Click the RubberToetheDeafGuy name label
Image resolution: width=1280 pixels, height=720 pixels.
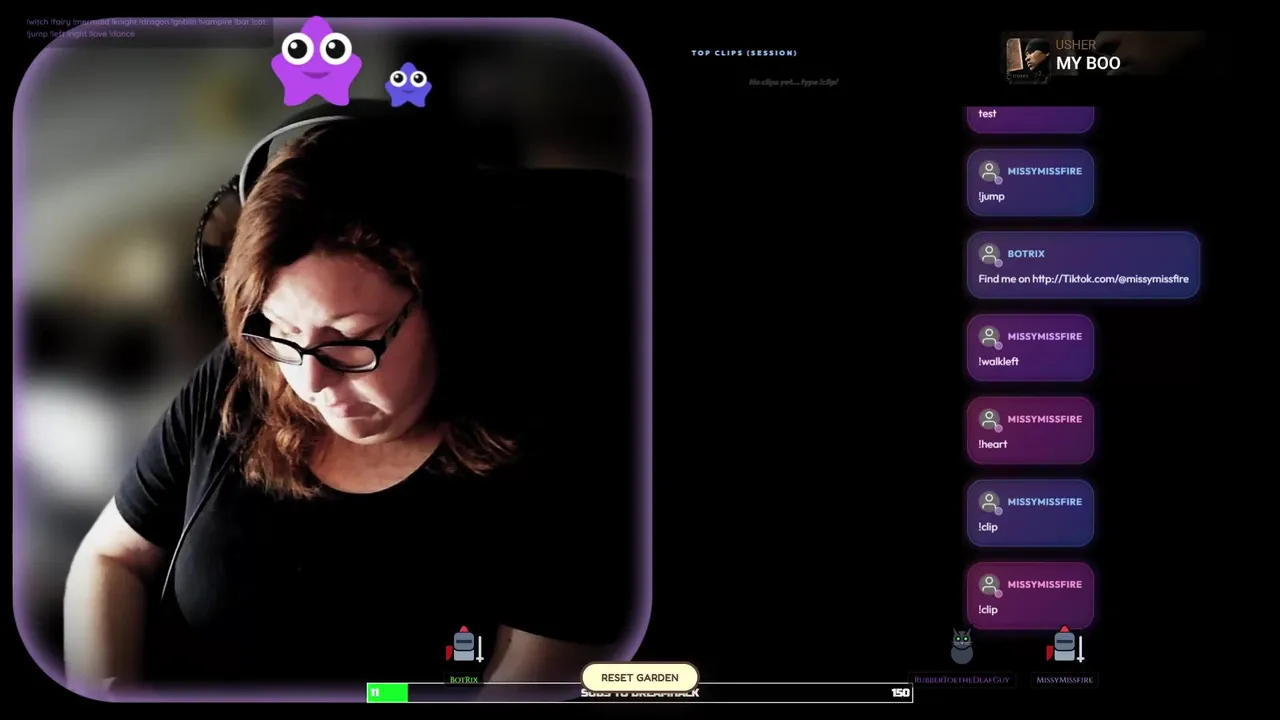[x=962, y=680]
